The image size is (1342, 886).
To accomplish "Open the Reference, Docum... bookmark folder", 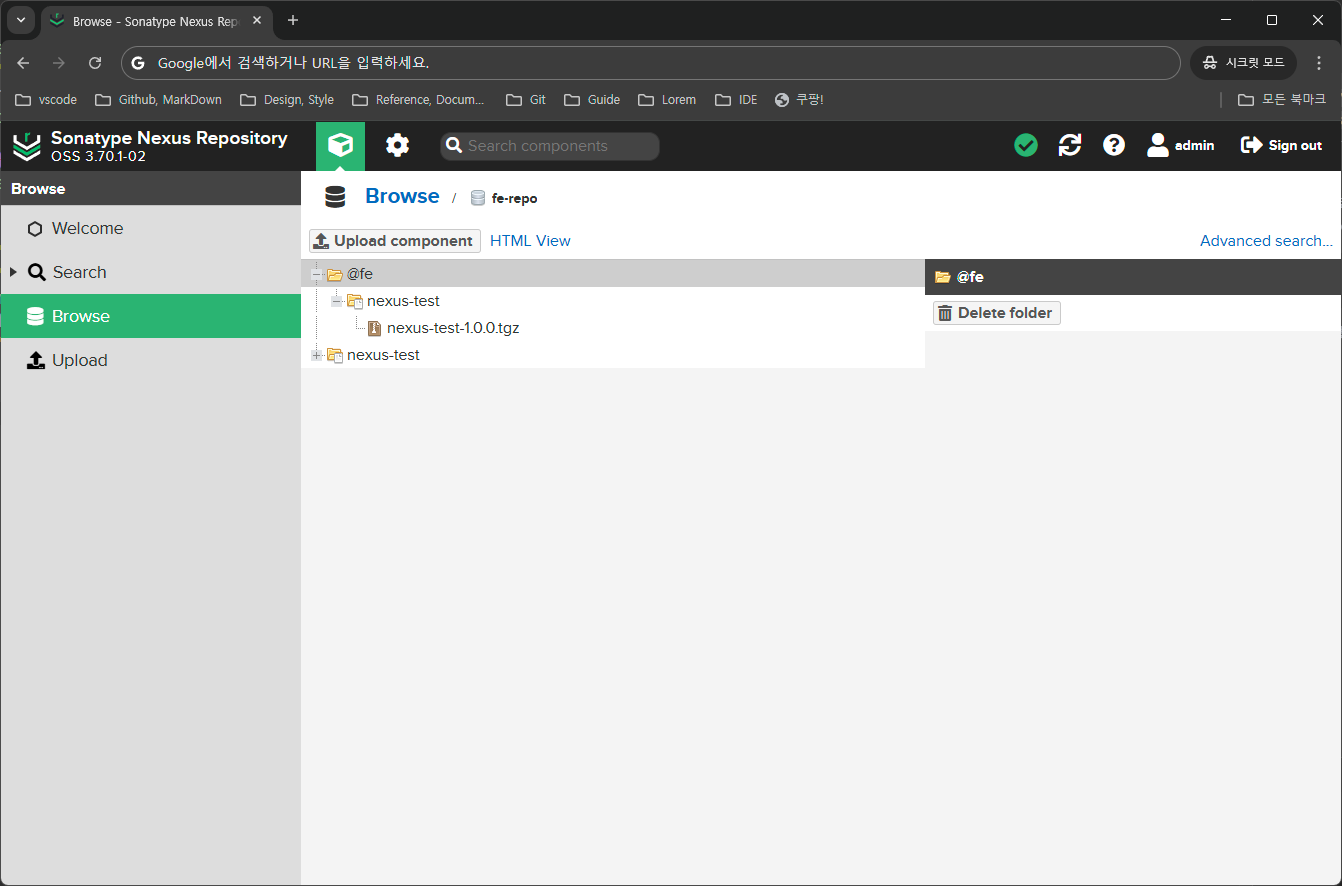I will pyautogui.click(x=418, y=100).
